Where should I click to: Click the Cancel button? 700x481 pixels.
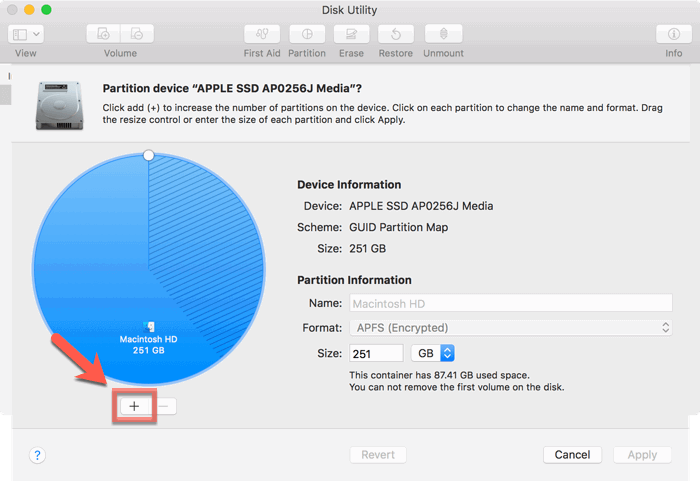point(572,455)
